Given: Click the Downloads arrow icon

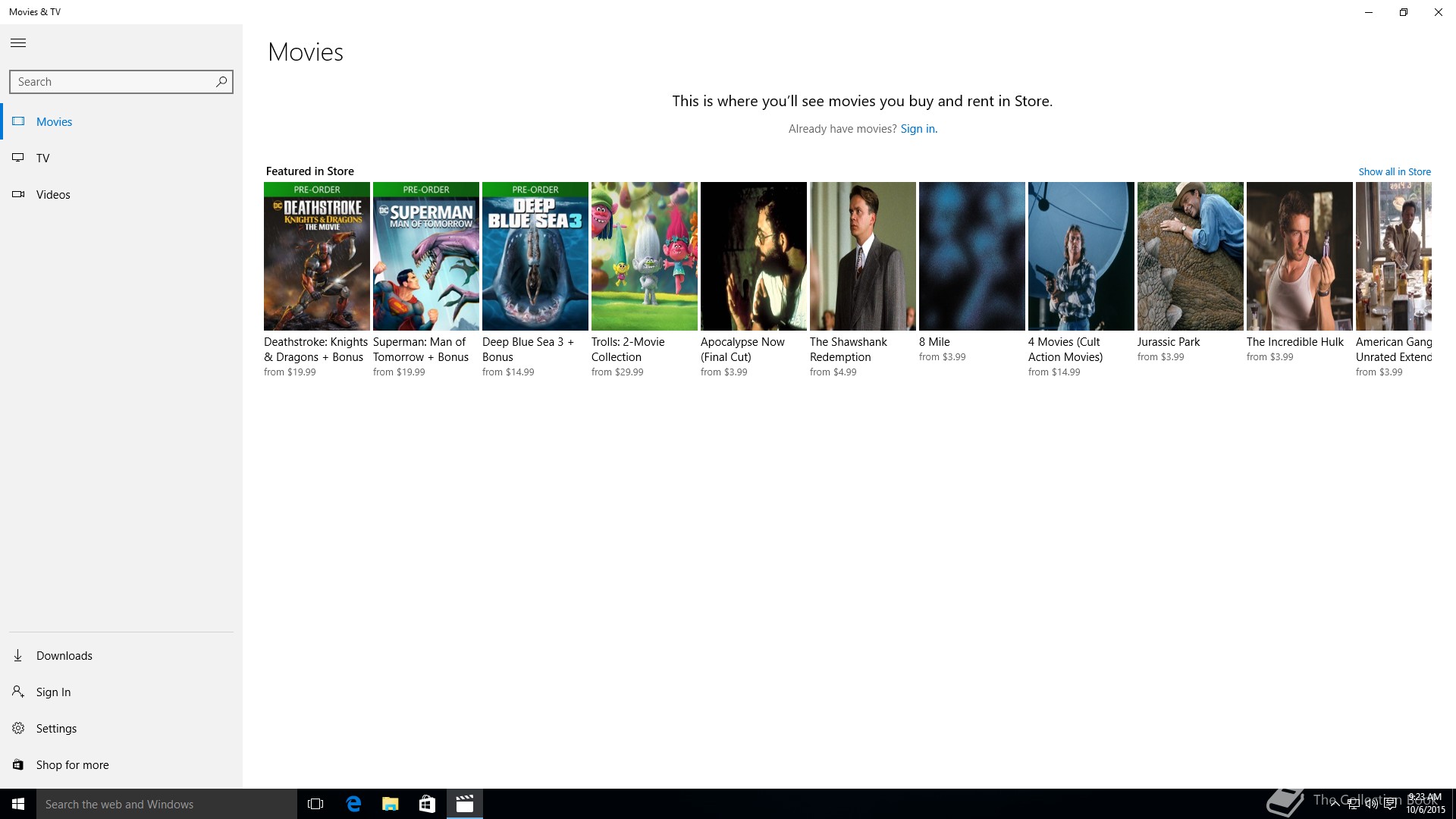Looking at the screenshot, I should tap(18, 655).
